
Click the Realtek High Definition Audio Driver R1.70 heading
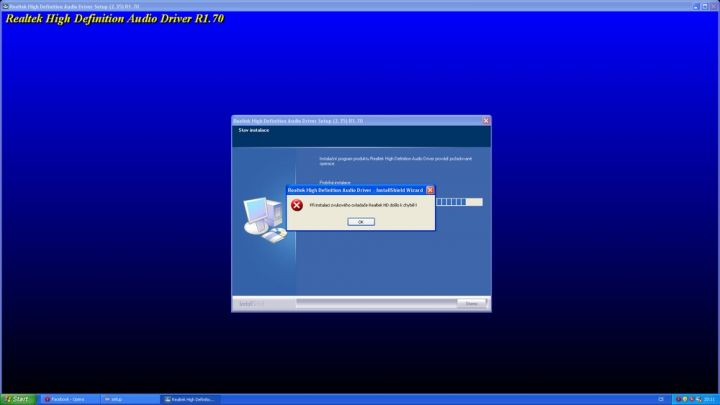[x=114, y=19]
